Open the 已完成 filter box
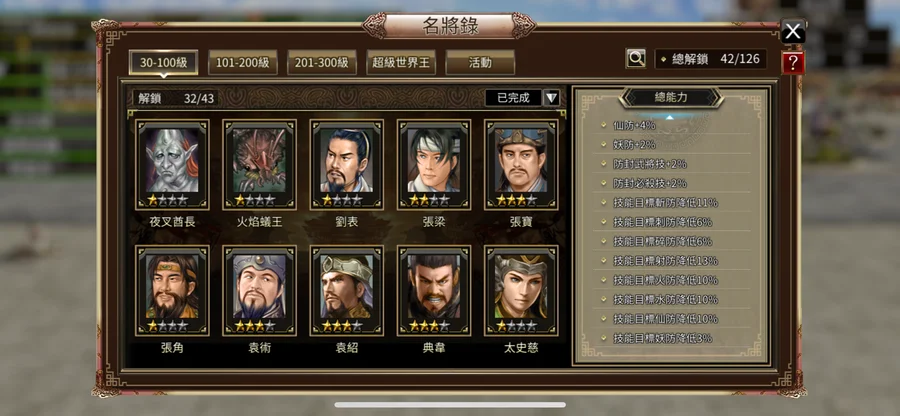Image resolution: width=900 pixels, height=416 pixels. [x=513, y=98]
